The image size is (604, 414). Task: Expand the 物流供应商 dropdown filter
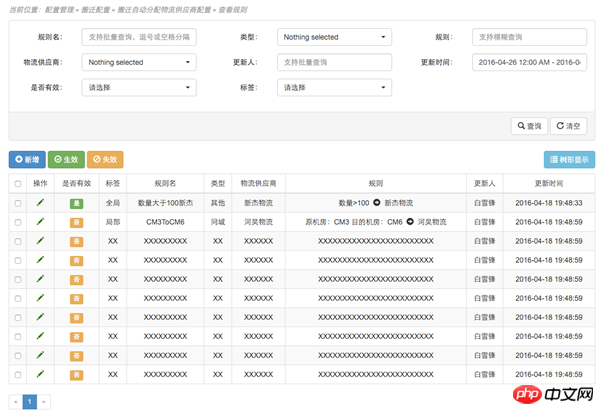click(139, 62)
